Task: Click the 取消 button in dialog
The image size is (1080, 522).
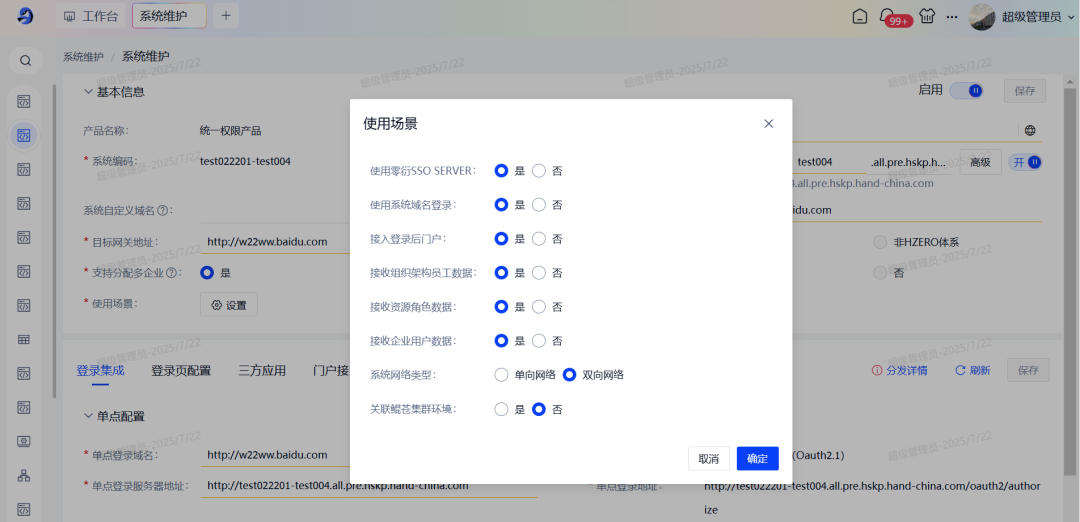Action: point(708,458)
